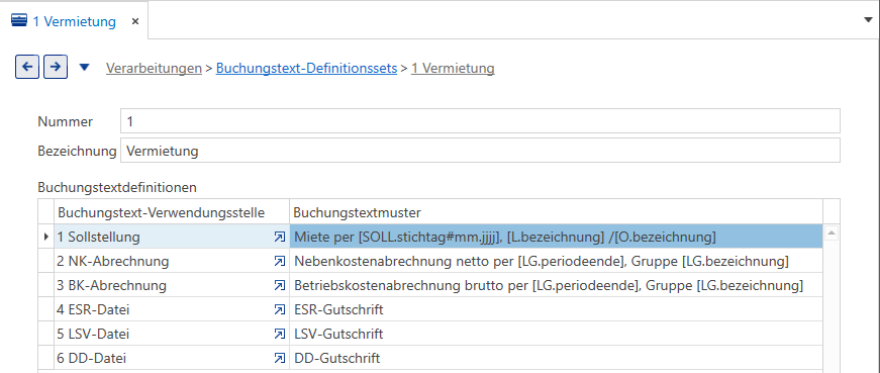Open link icon for 6 DD-Datei row
The image size is (880, 373).
pos(278,358)
